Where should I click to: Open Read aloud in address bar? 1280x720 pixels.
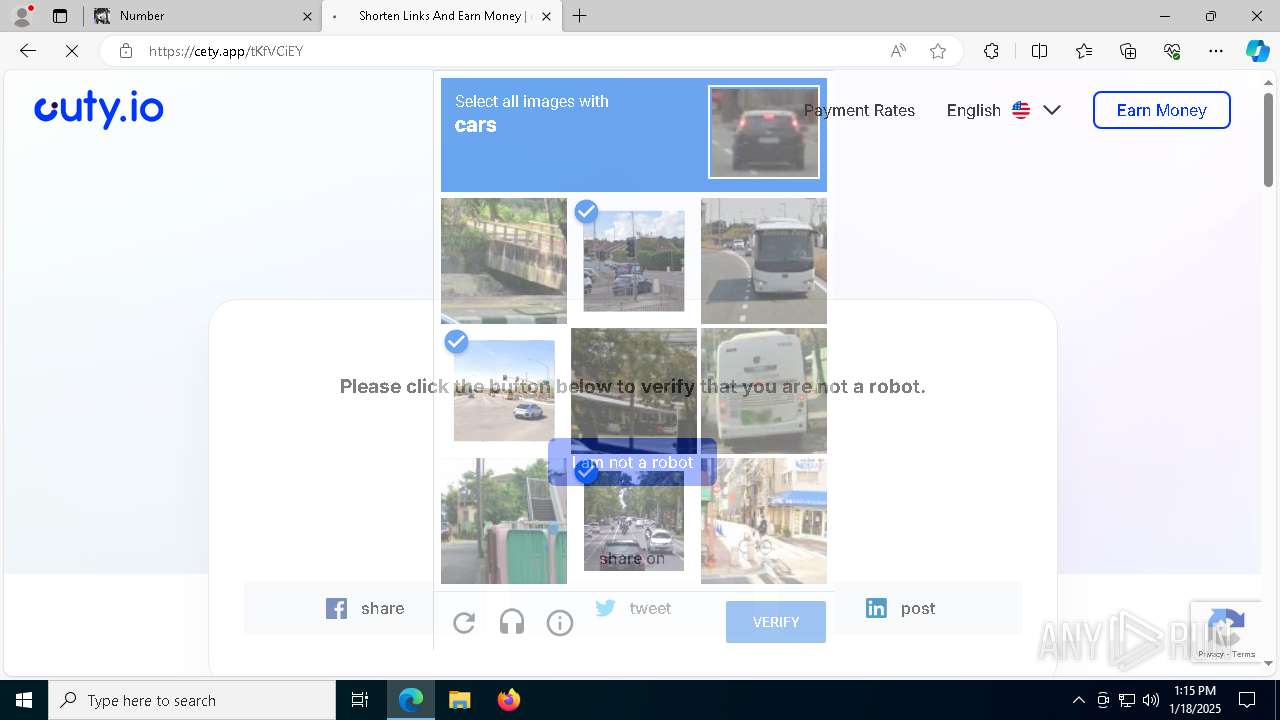click(x=898, y=51)
